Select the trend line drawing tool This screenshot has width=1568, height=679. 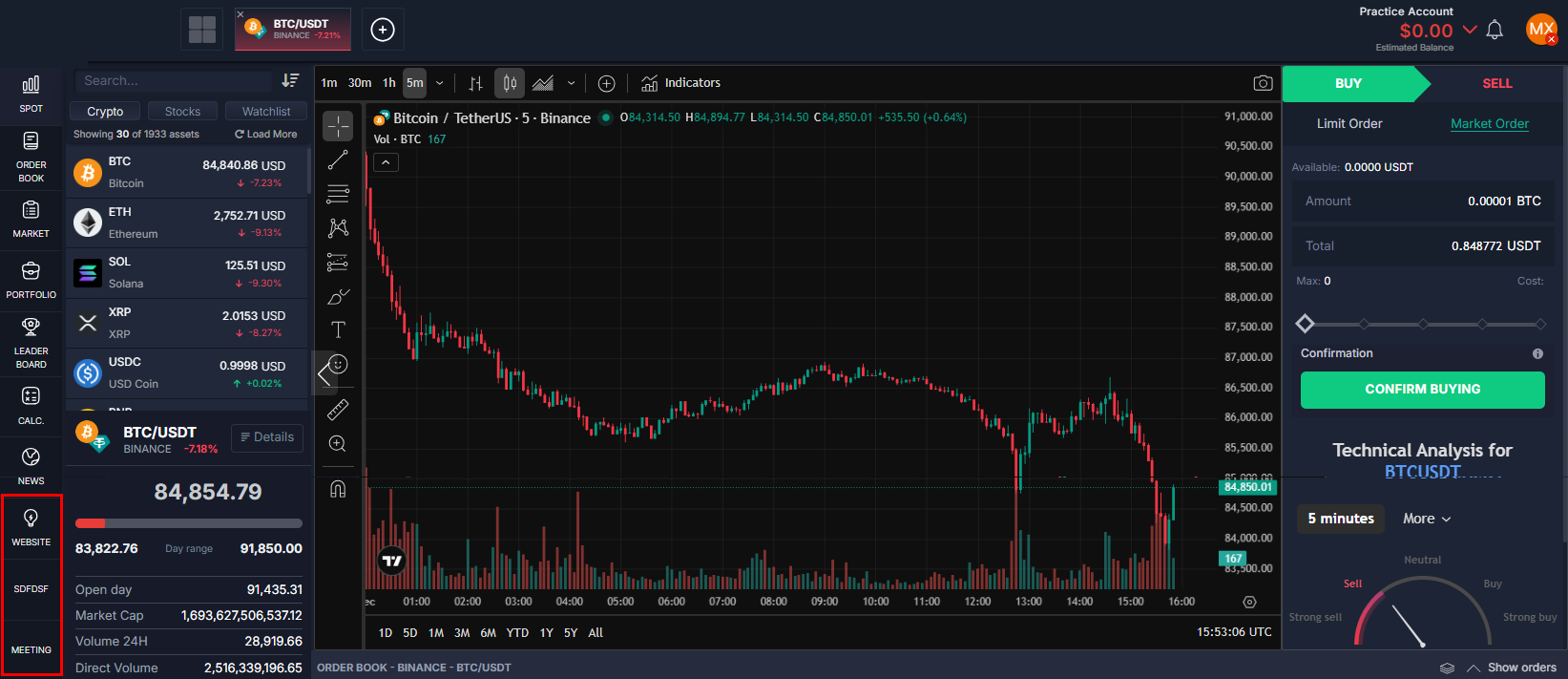338,160
